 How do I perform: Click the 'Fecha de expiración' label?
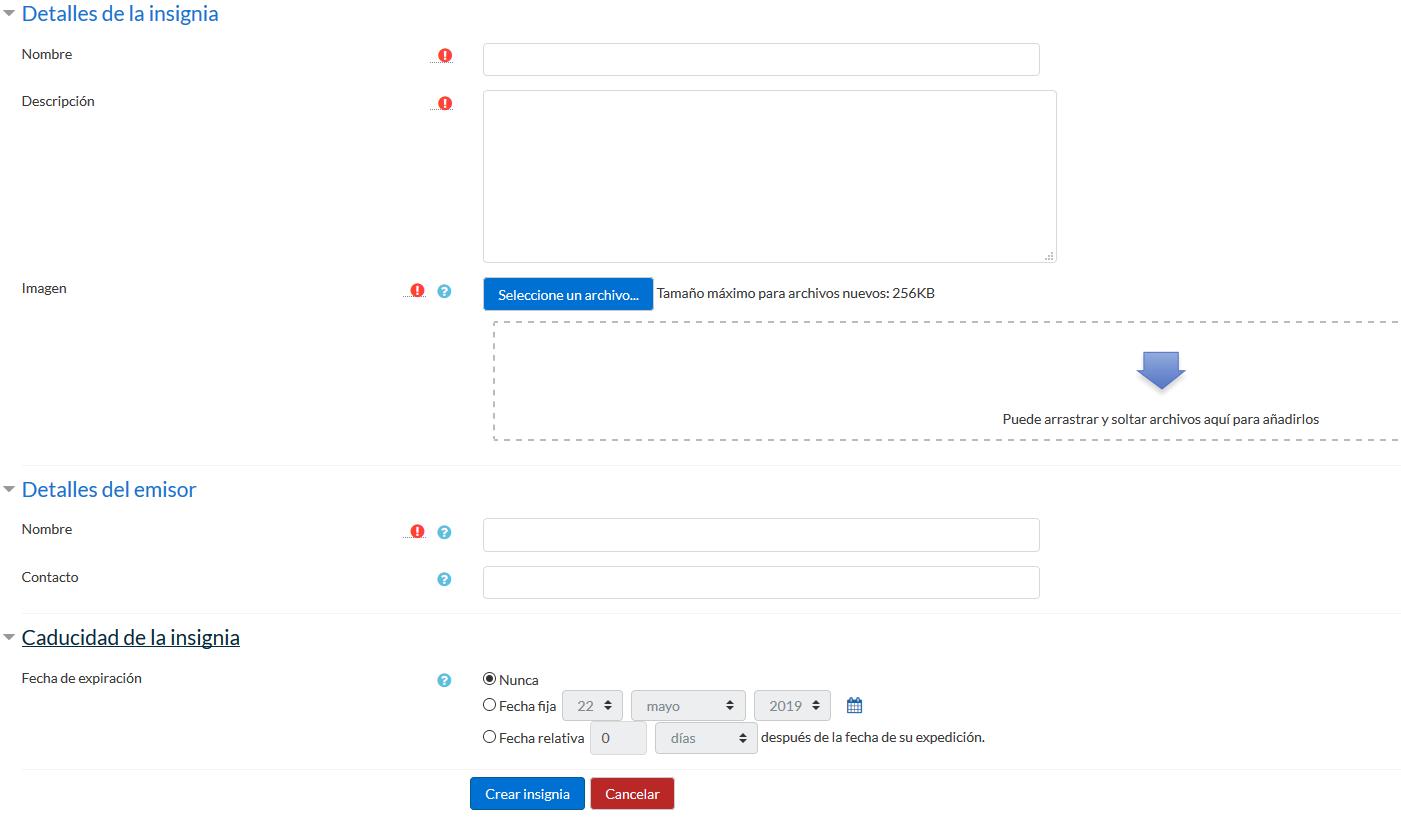pyautogui.click(x=82, y=678)
